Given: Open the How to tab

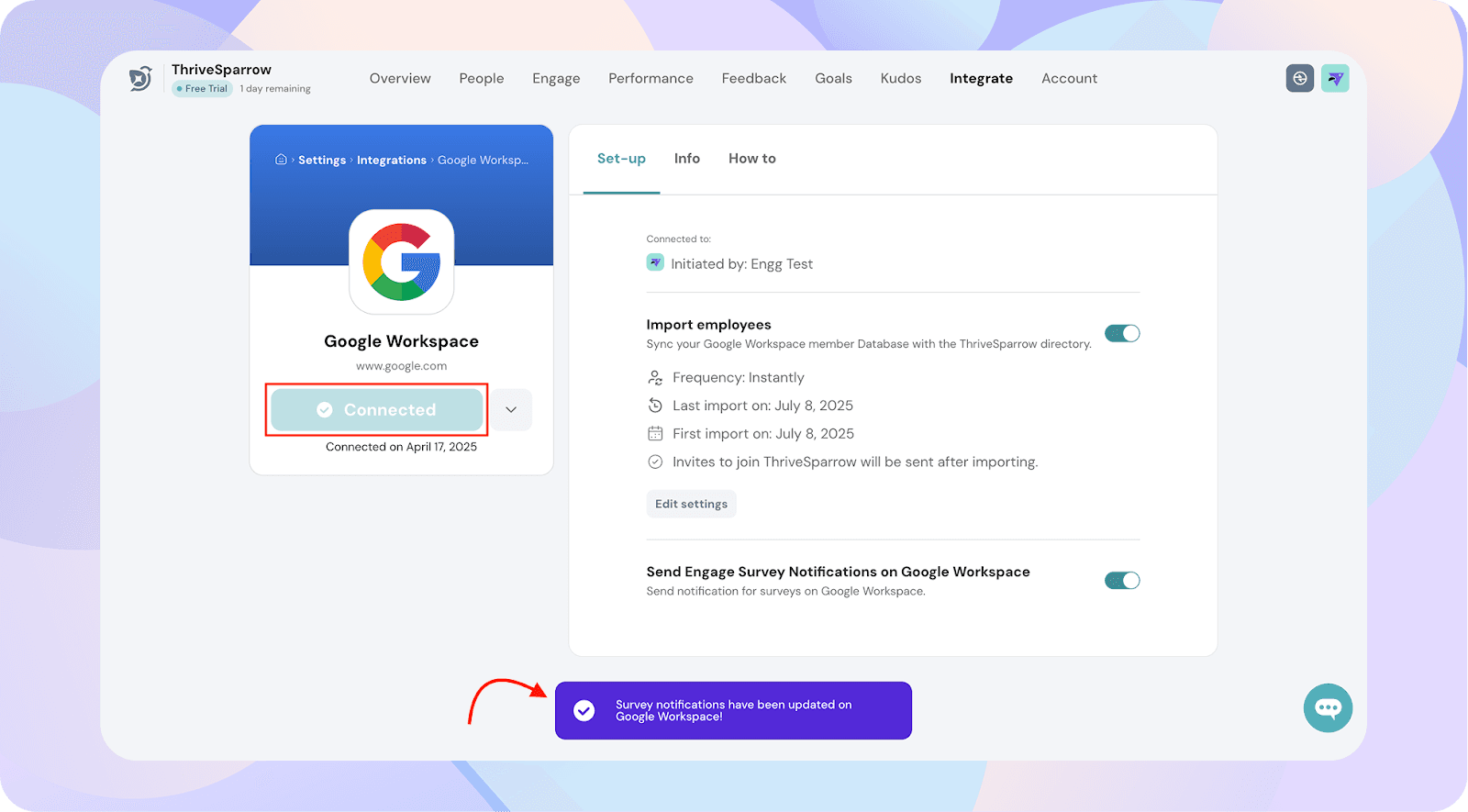Looking at the screenshot, I should [x=751, y=159].
